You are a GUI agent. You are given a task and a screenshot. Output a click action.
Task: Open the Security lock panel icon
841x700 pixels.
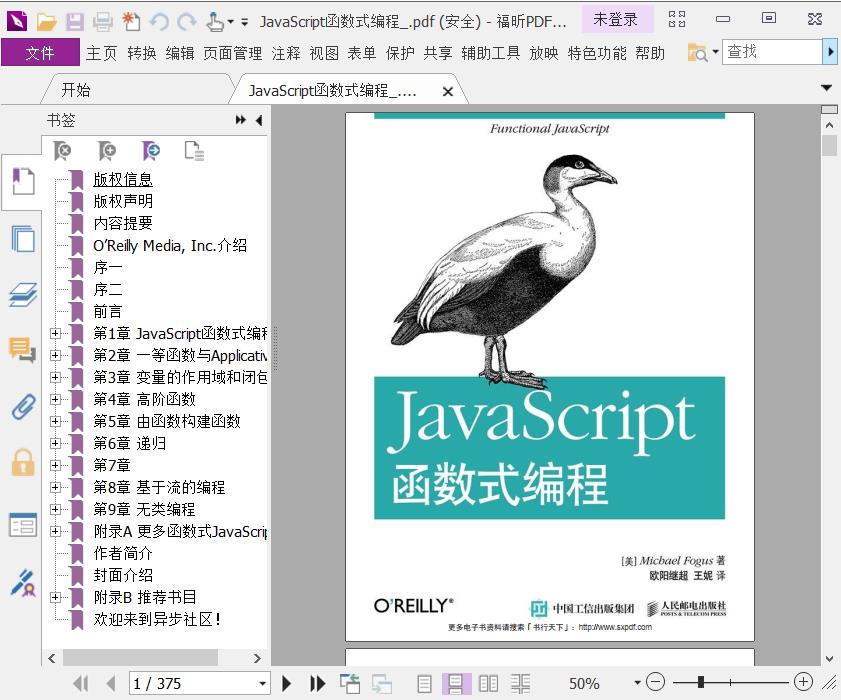23,462
